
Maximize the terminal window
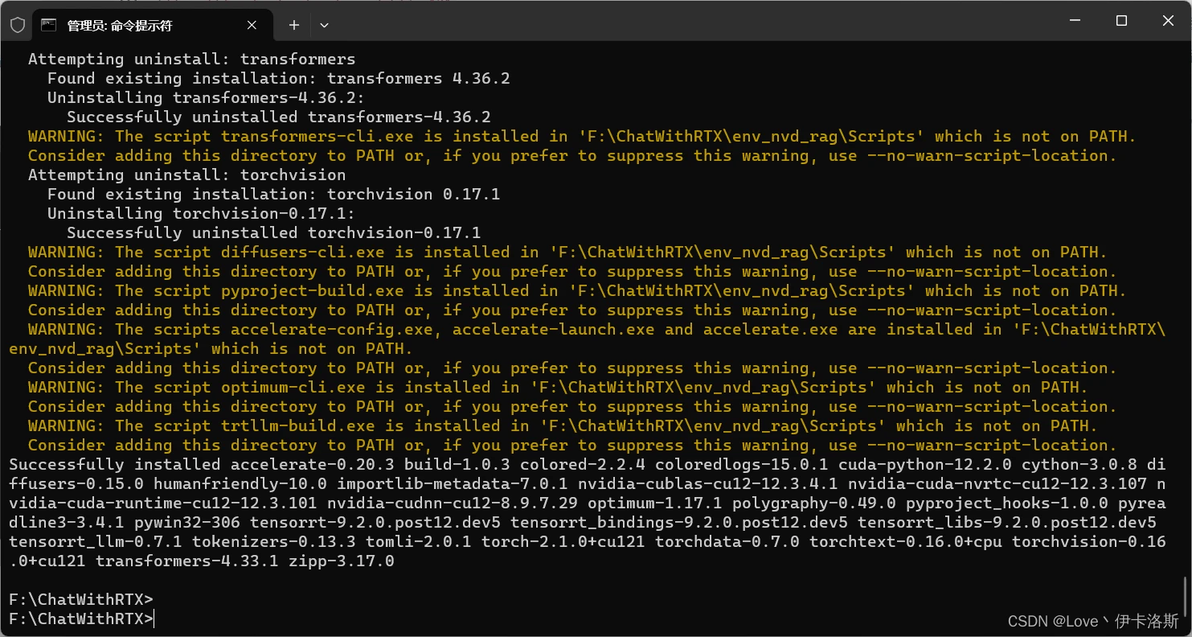pyautogui.click(x=1121, y=21)
